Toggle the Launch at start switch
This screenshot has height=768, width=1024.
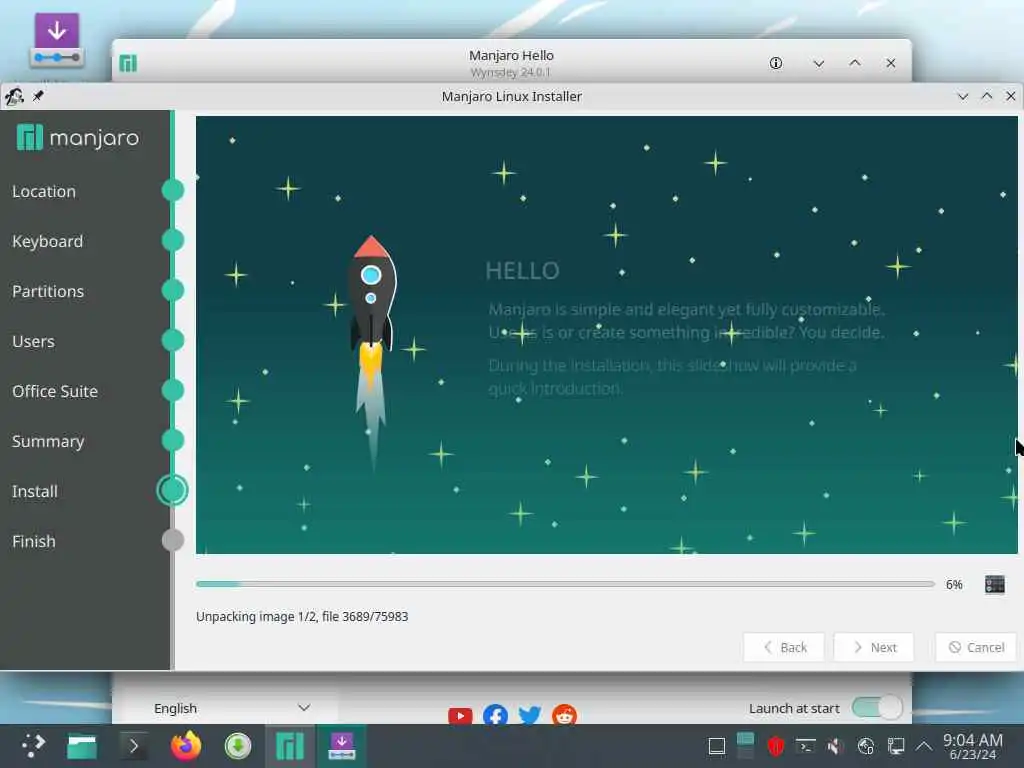(x=877, y=707)
